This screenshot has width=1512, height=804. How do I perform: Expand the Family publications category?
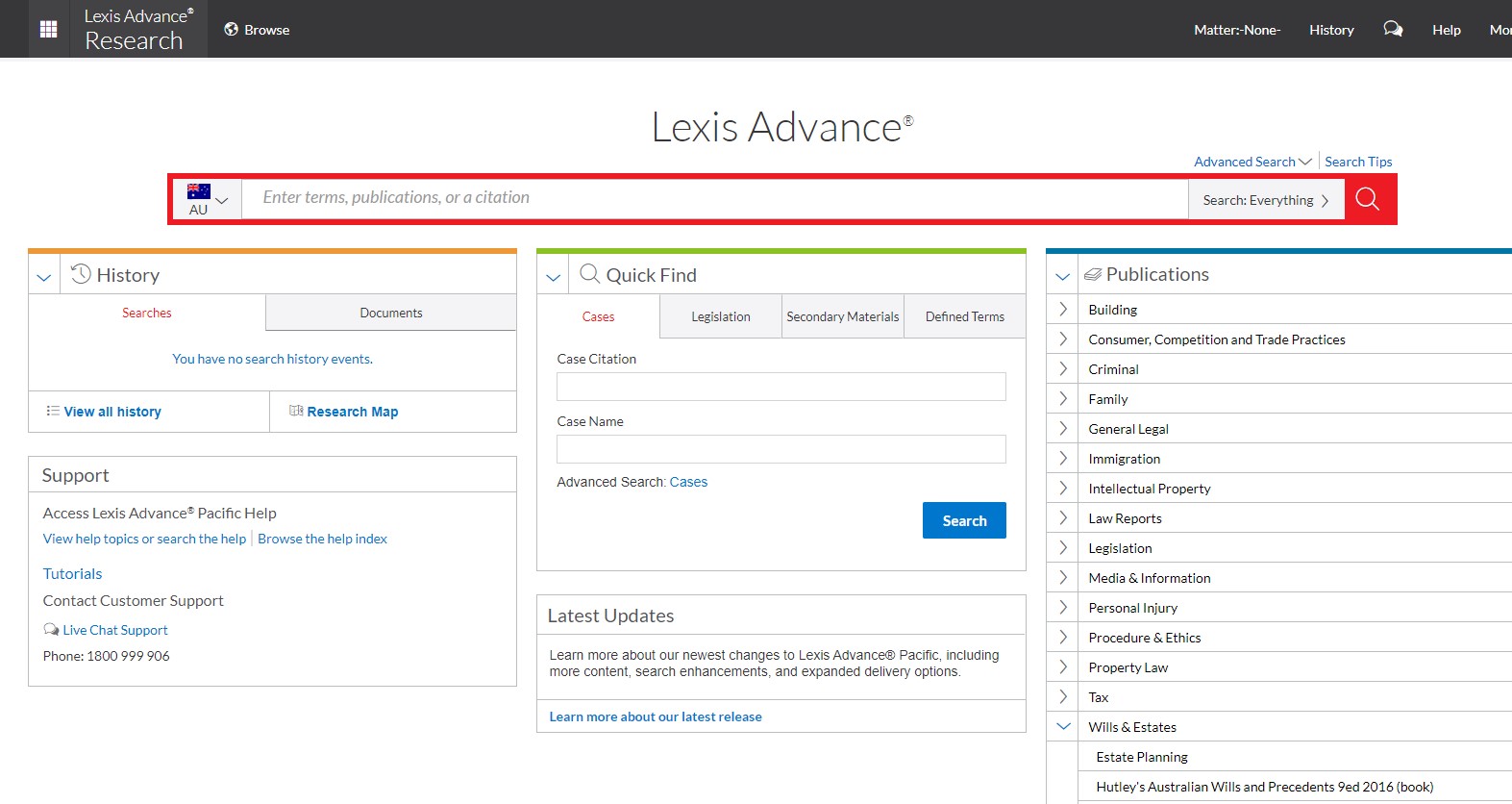click(x=1063, y=398)
